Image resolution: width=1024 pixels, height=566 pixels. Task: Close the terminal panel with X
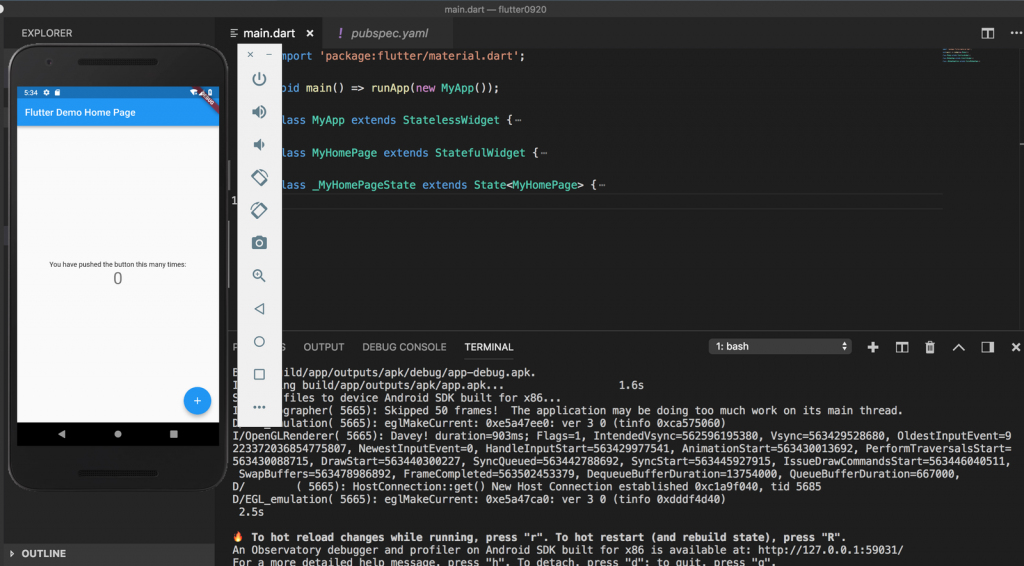(1016, 347)
